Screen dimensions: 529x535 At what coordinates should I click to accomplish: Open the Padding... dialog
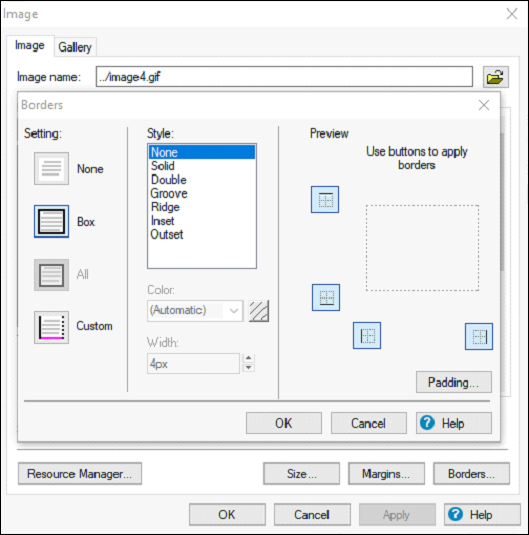(454, 382)
